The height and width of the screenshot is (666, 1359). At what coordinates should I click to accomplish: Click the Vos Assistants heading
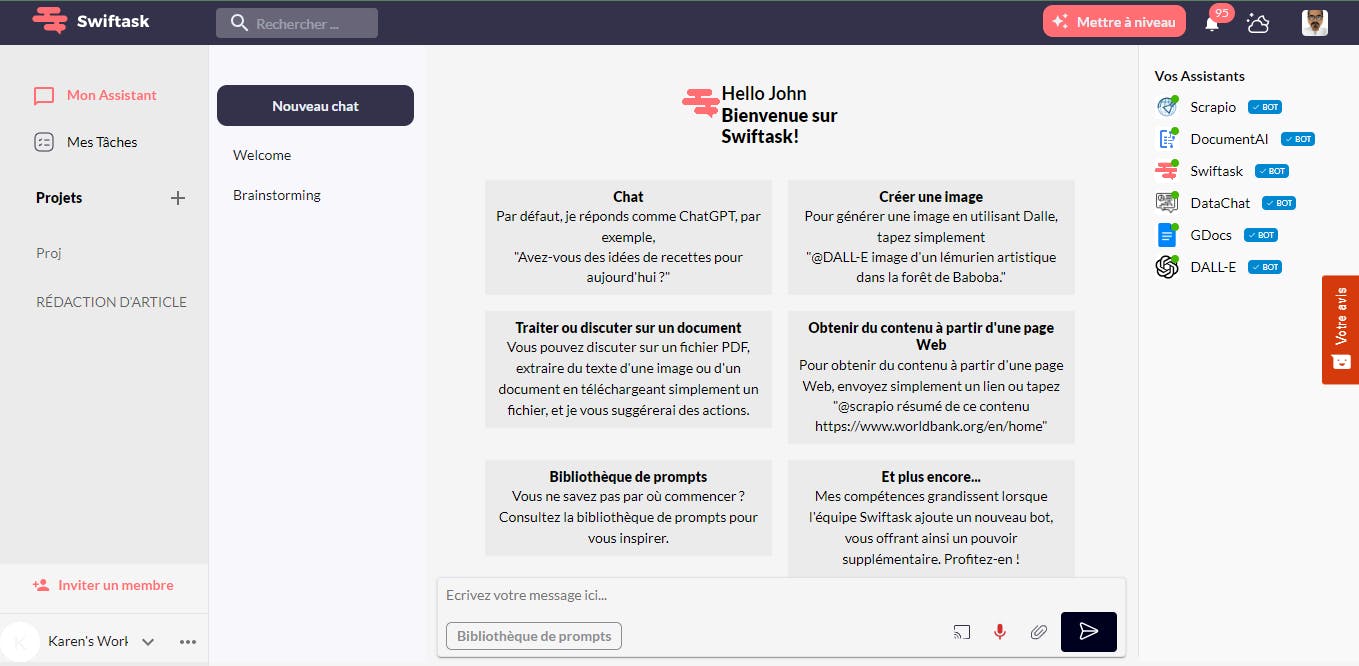(x=1200, y=76)
